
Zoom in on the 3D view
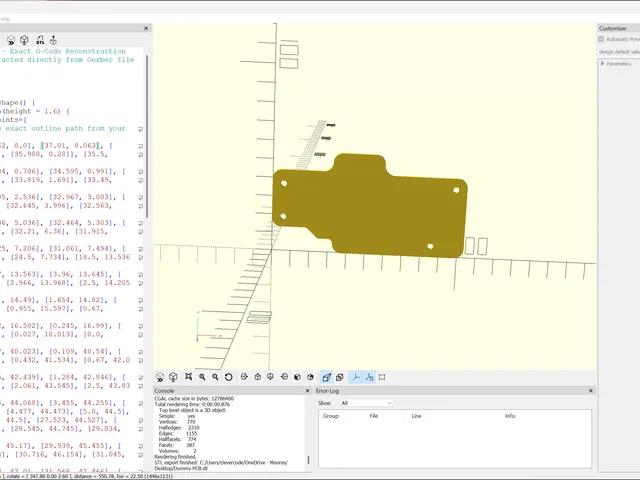pos(202,377)
